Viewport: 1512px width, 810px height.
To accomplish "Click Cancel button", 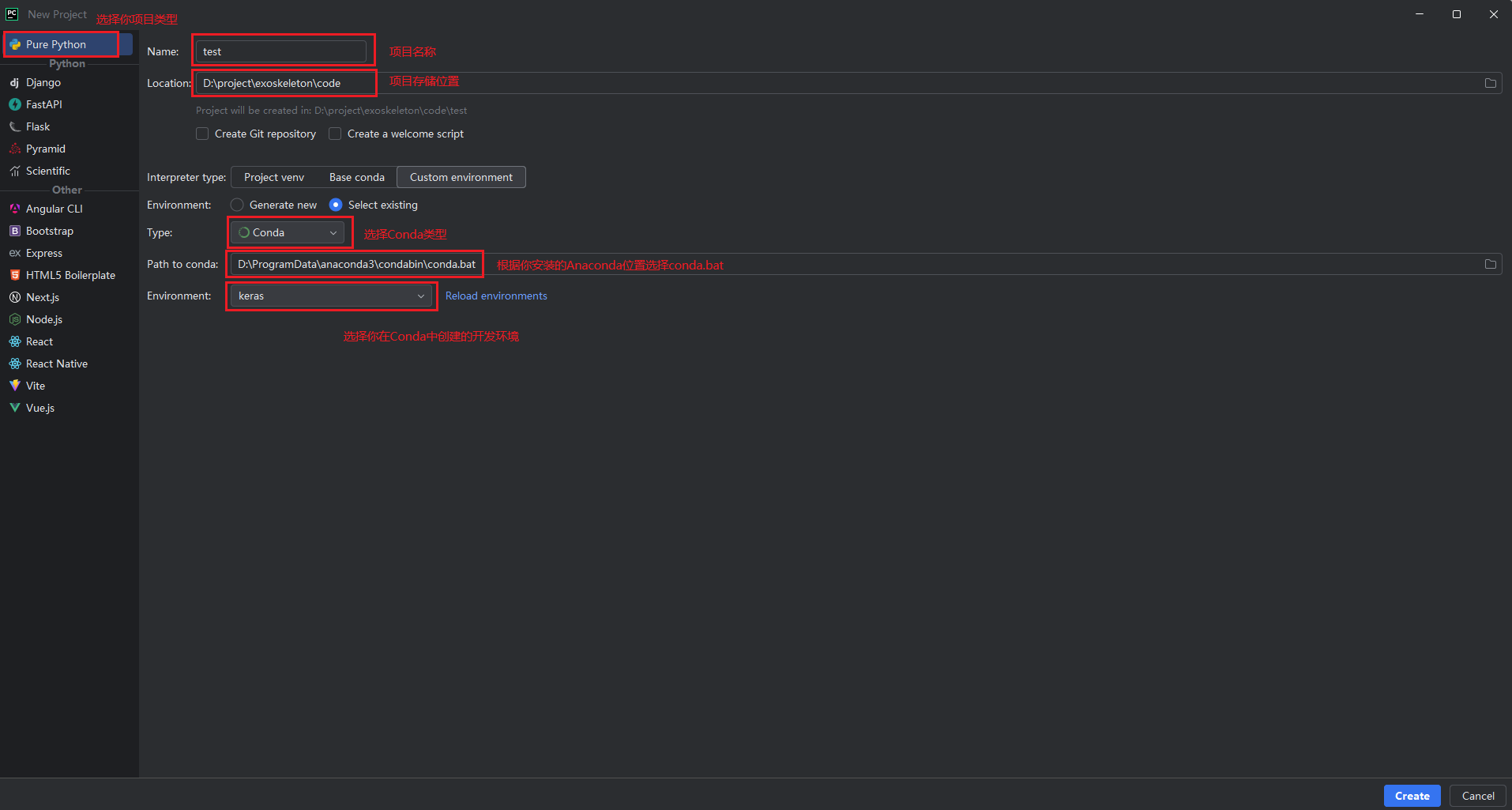I will coord(1477,796).
